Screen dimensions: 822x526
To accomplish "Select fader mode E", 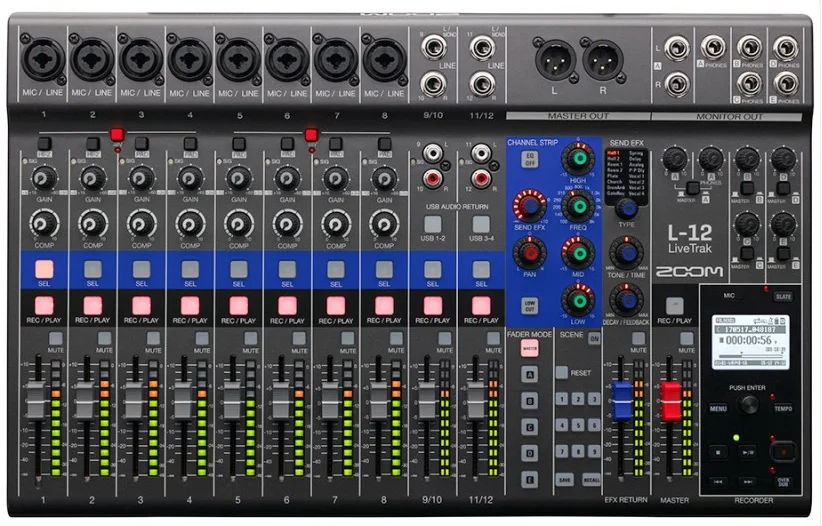I will 529,479.
